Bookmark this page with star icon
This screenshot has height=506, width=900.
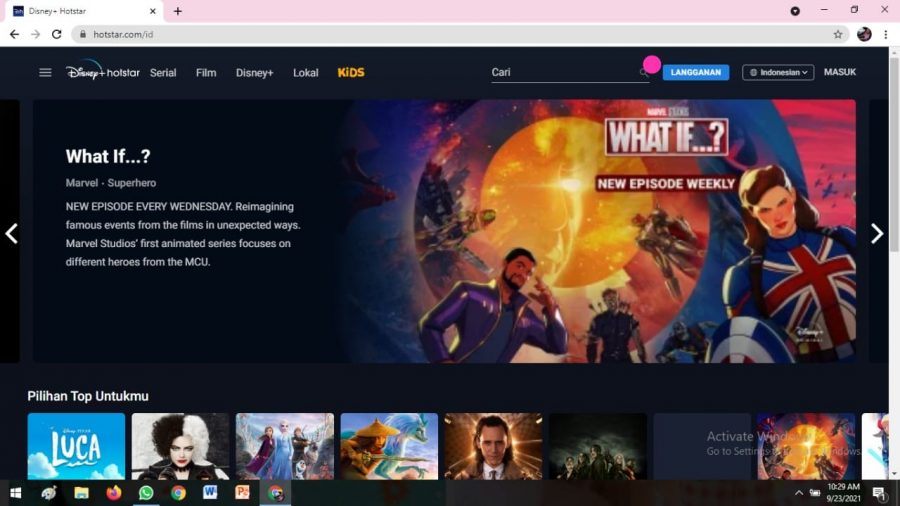838,34
